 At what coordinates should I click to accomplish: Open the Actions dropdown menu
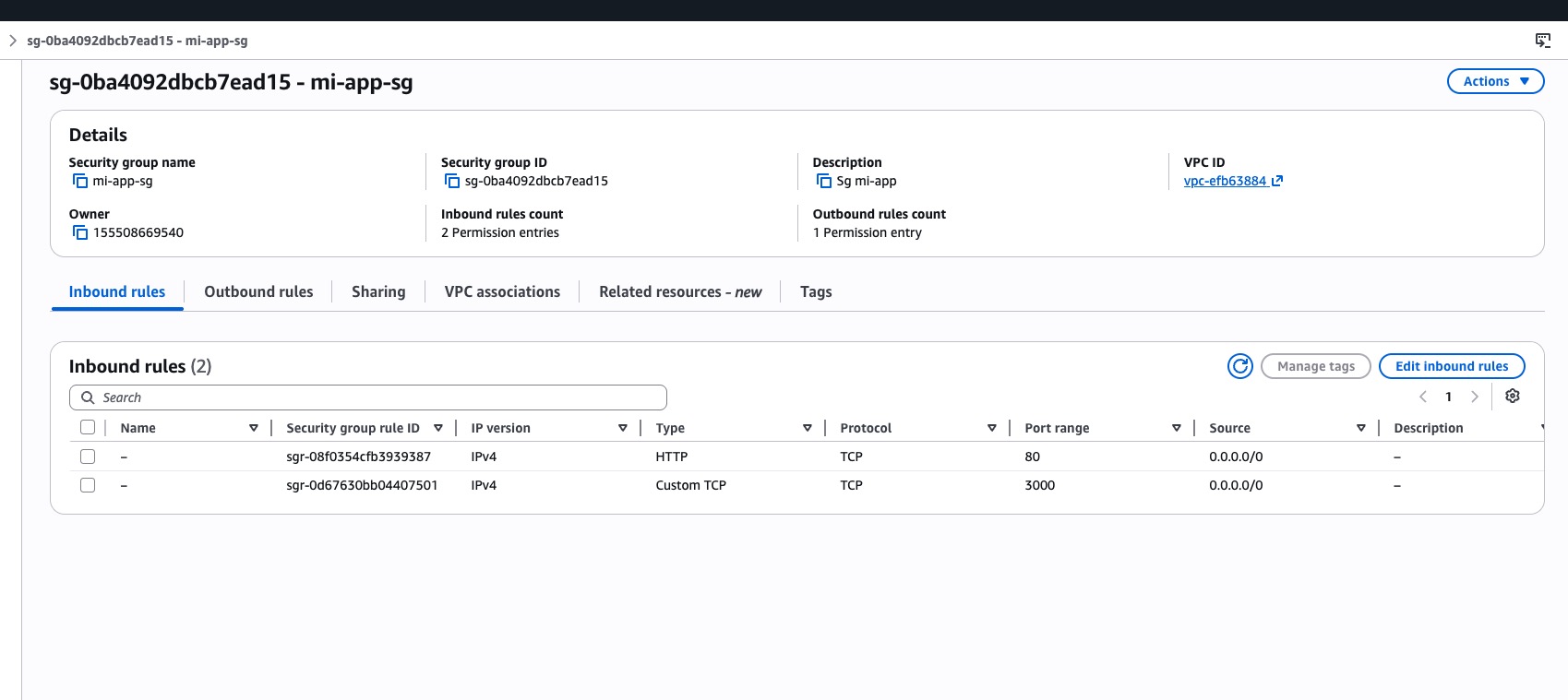(x=1495, y=81)
